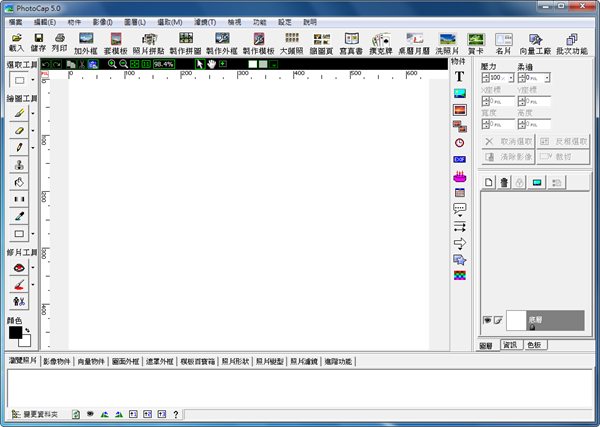The height and width of the screenshot is (427, 600).
Task: Insert the birthday cake object
Action: [460, 176]
